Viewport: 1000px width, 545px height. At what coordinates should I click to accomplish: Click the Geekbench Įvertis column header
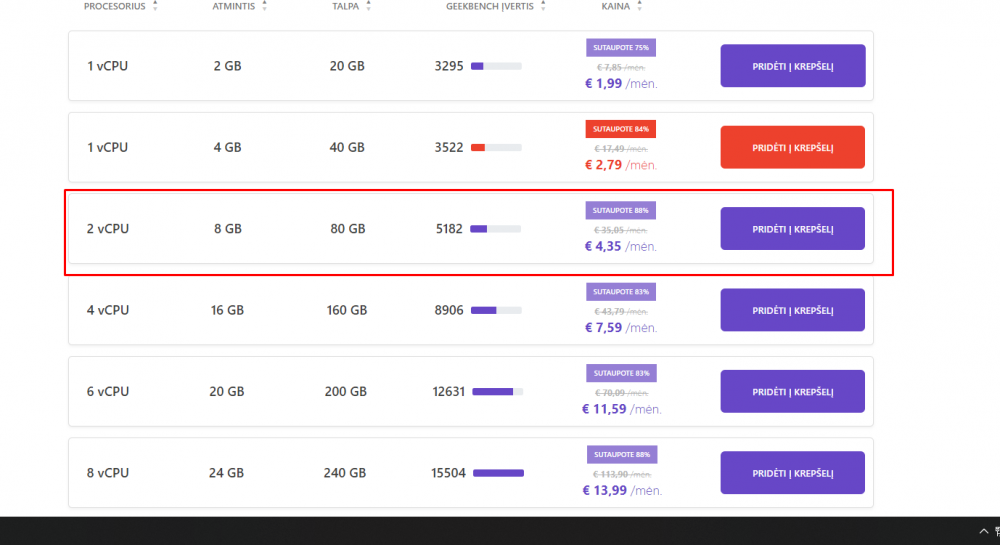[x=490, y=6]
